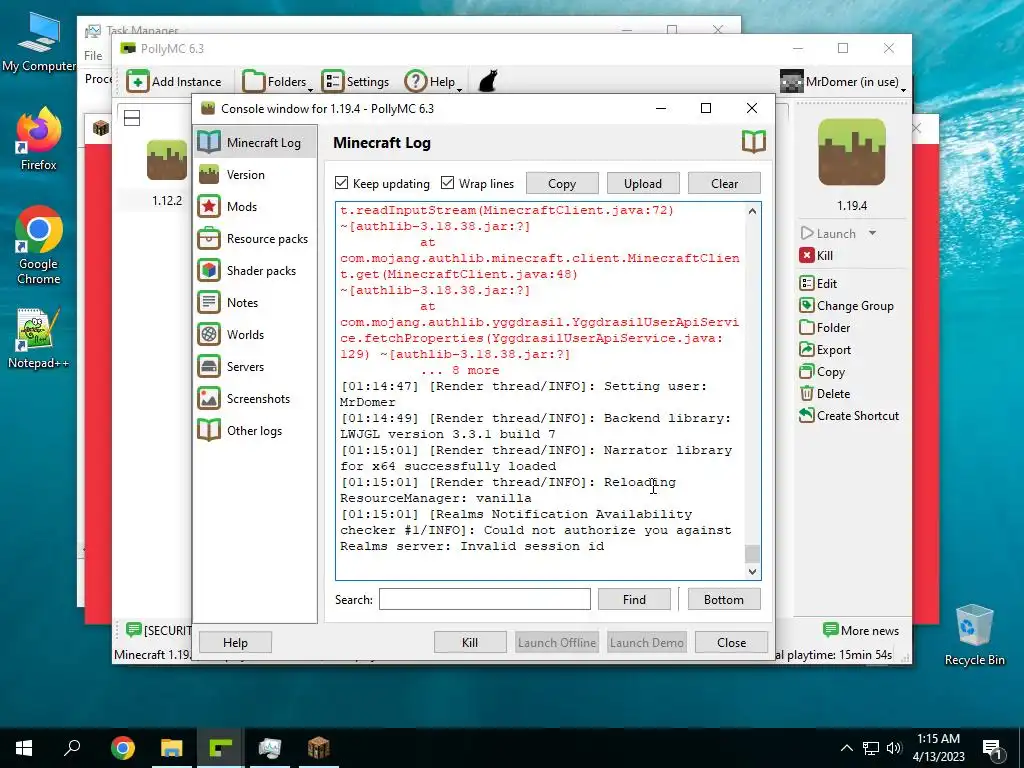Open MrDomer account dropdown
Screen dimensions: 1024x768
[843, 82]
